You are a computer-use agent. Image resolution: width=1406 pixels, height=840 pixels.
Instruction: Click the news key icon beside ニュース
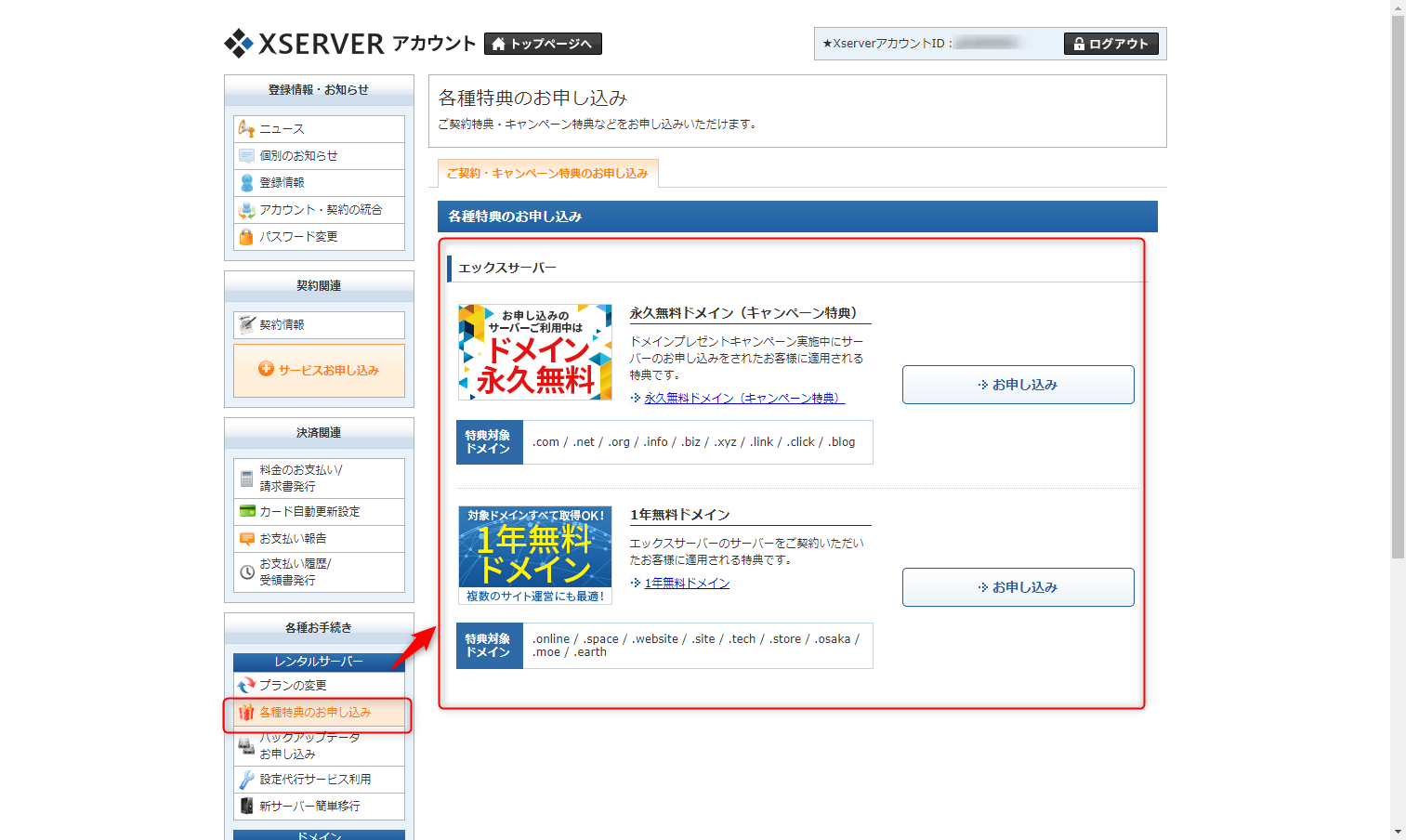[246, 128]
